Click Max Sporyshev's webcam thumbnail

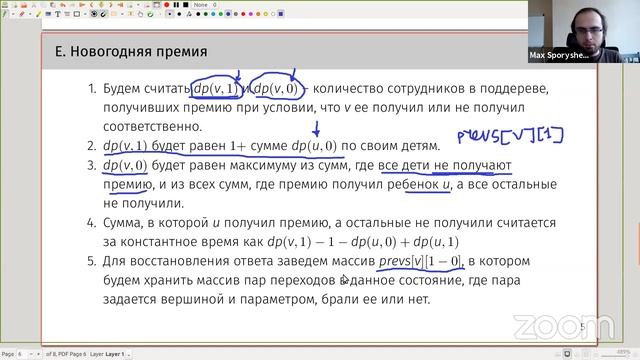(x=584, y=31)
